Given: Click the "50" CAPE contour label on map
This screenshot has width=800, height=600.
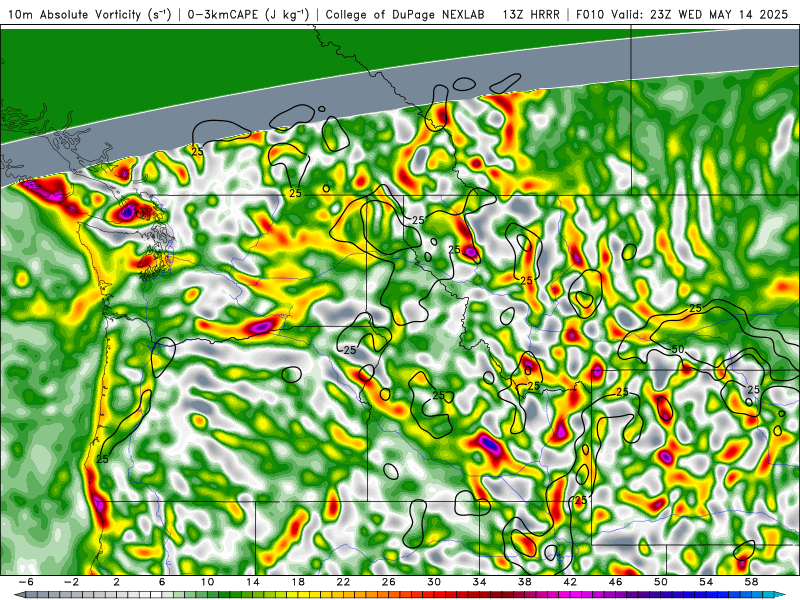Looking at the screenshot, I should tap(678, 349).
